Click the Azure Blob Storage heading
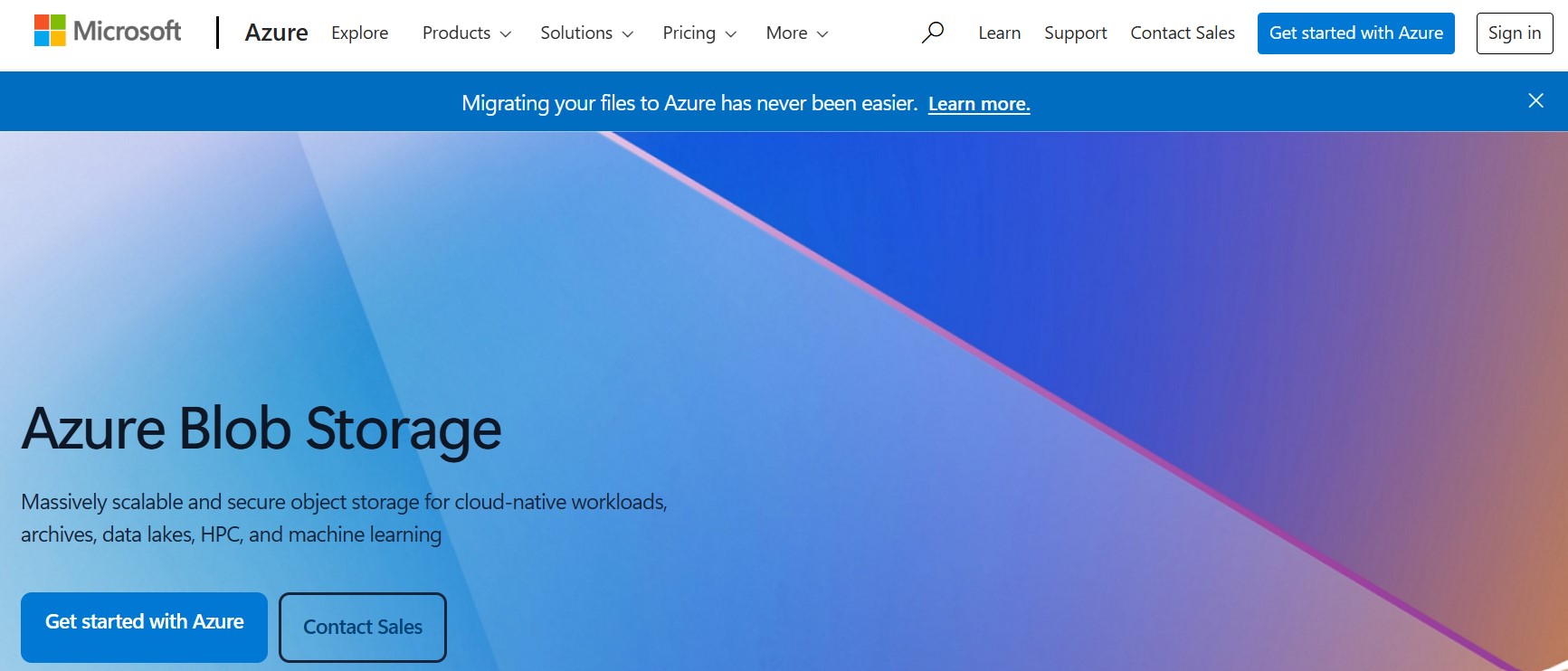 [x=261, y=429]
